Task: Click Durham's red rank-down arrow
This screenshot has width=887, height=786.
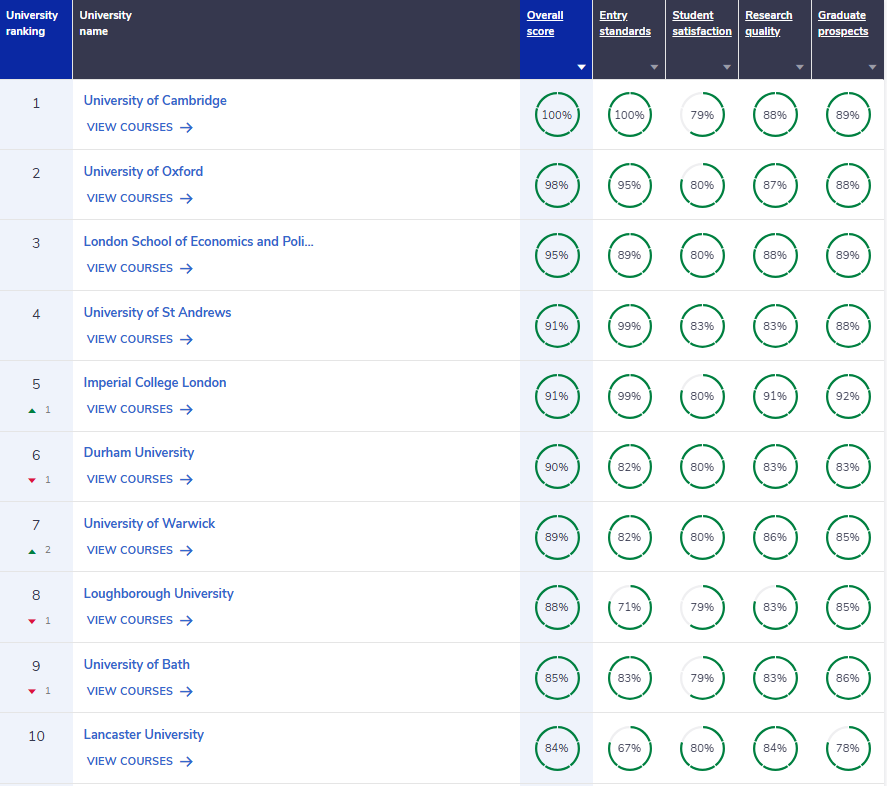Action: point(32,480)
